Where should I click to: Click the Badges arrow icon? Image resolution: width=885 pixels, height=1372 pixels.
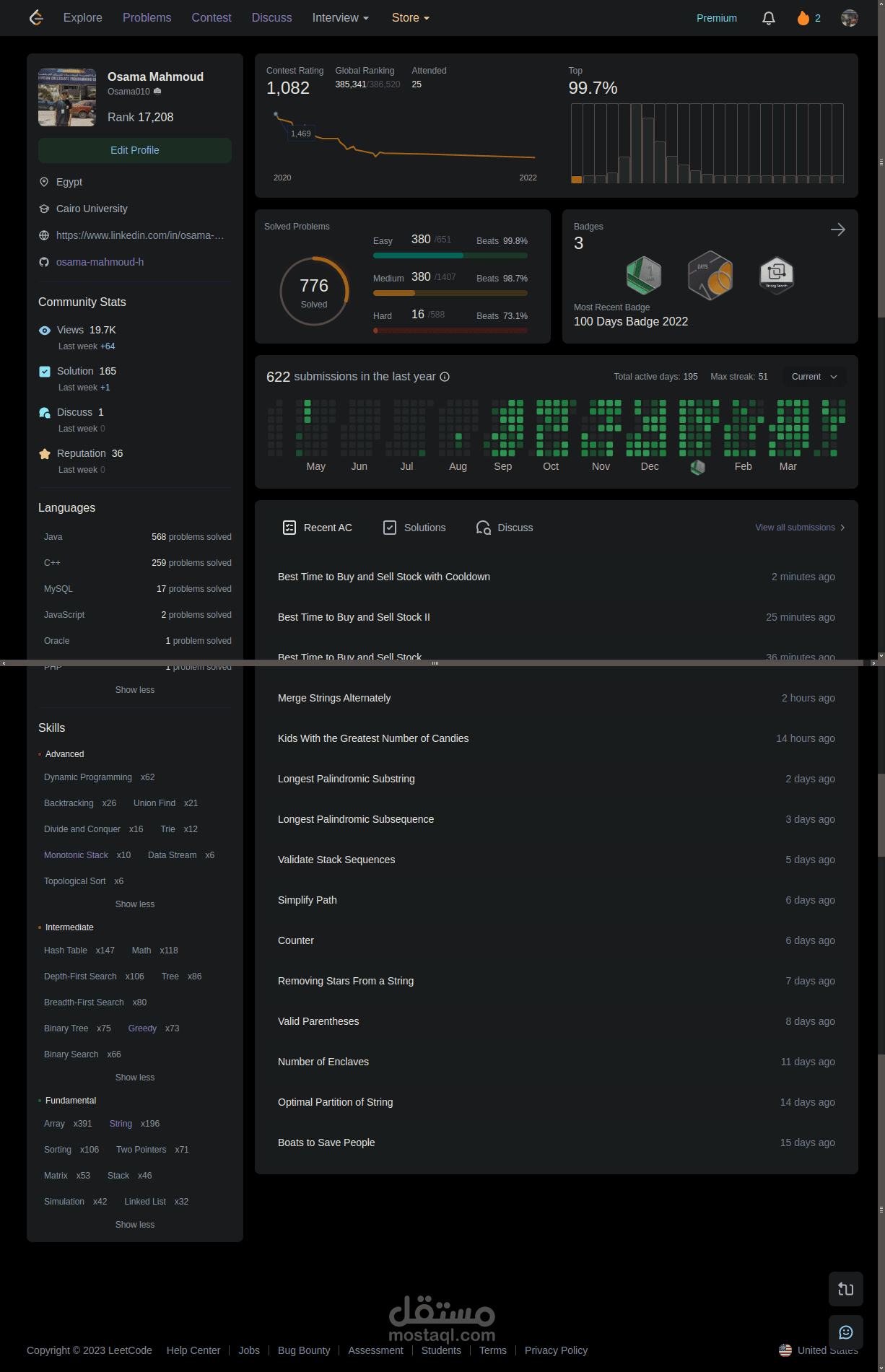pos(837,230)
